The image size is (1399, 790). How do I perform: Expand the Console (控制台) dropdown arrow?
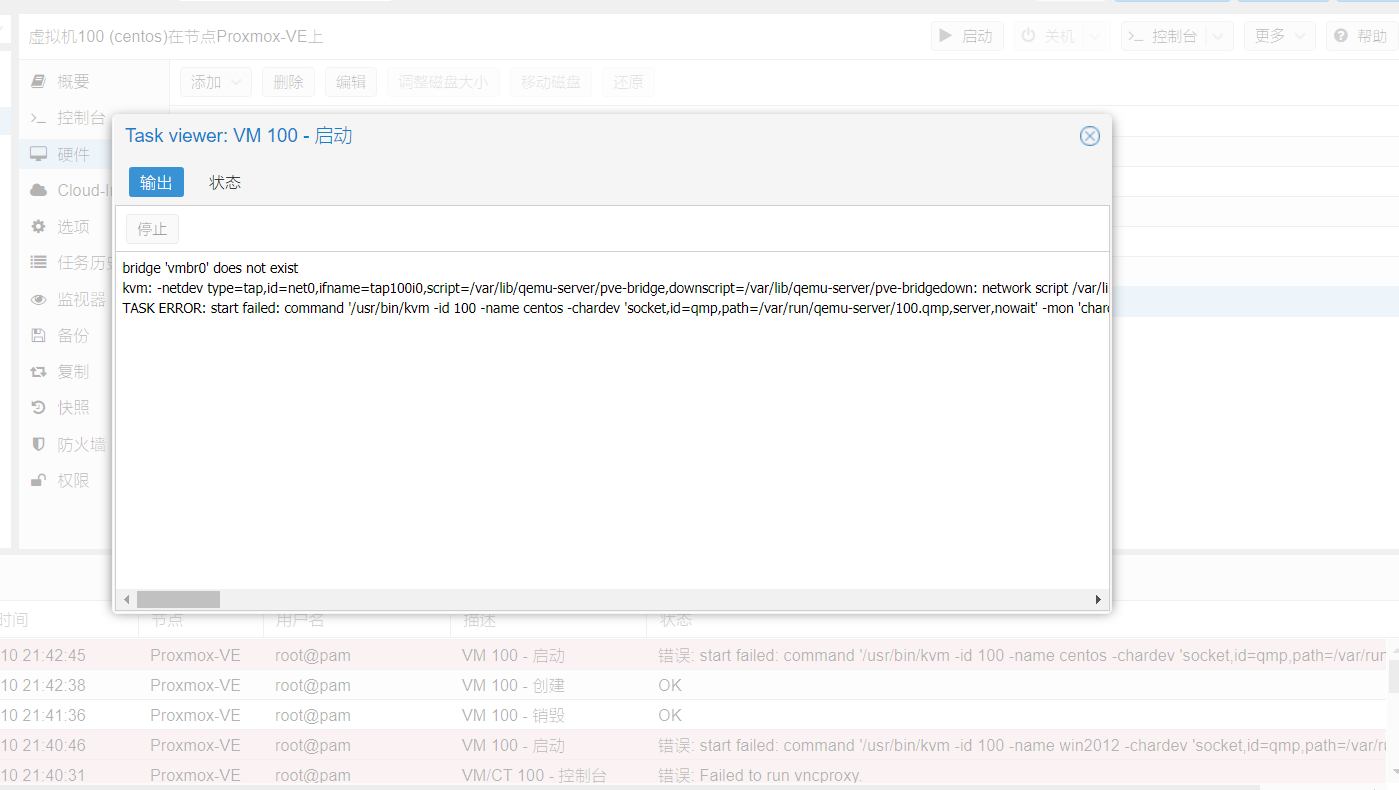[1218, 36]
